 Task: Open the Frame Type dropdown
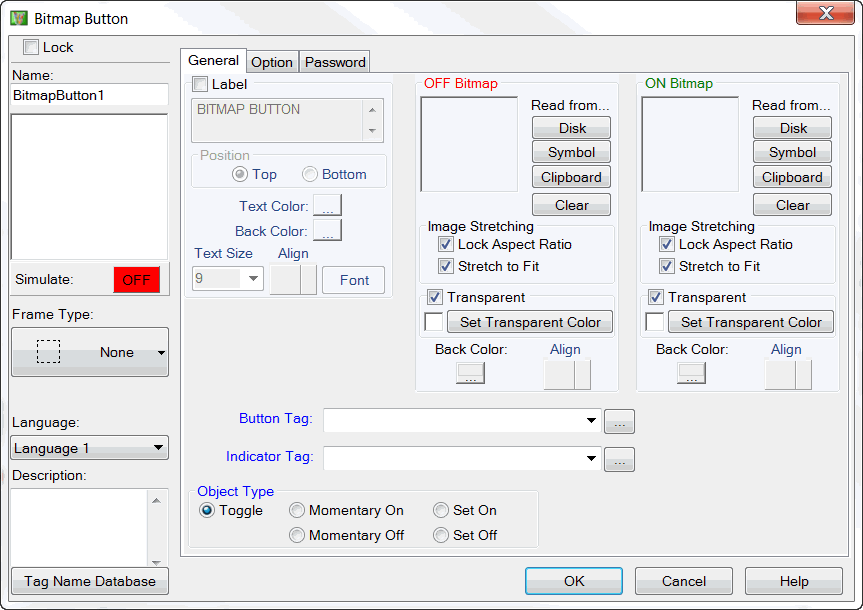pyautogui.click(x=90, y=352)
